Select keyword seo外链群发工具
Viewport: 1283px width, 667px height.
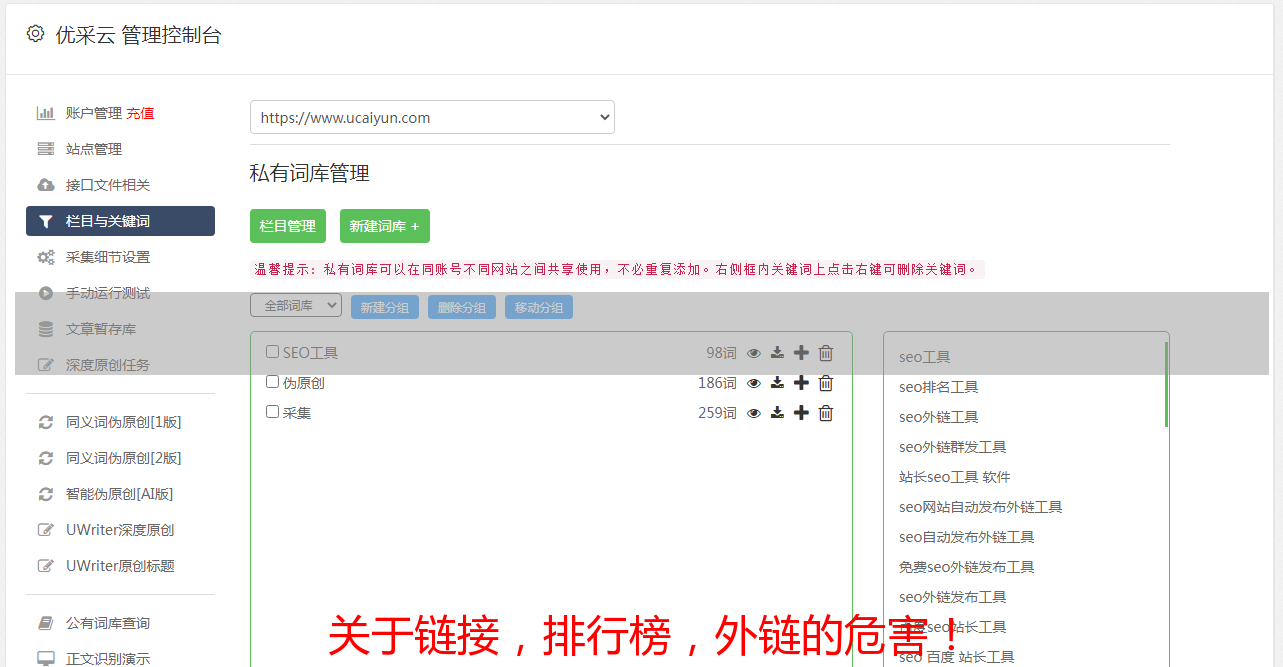pos(953,447)
